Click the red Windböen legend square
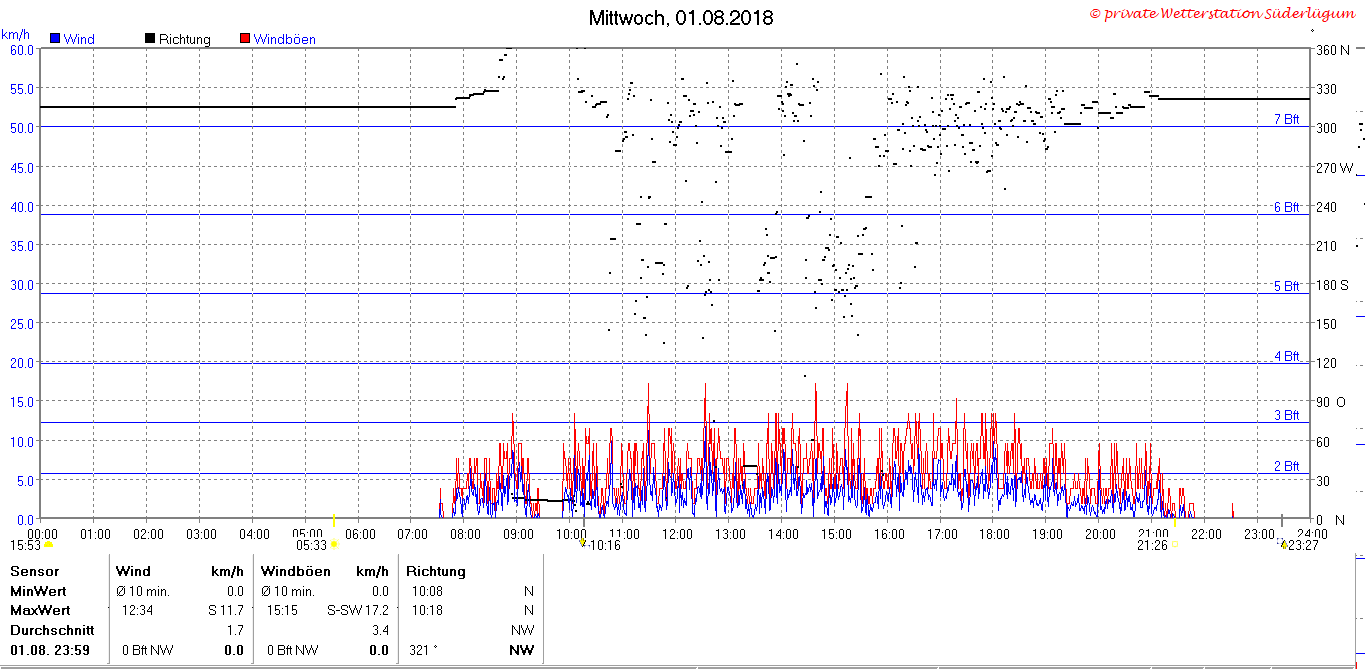Viewport: 1366px width, 669px height. click(245, 39)
